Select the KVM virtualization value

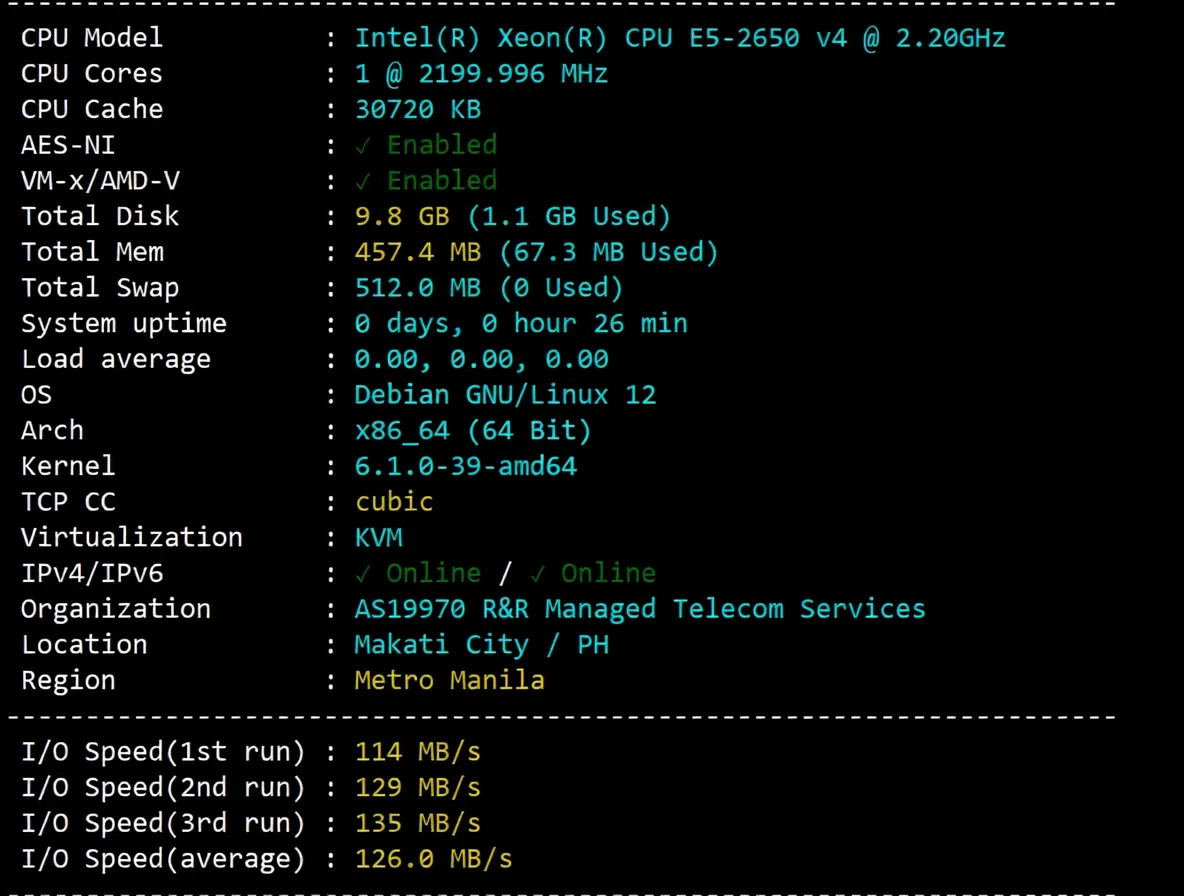(379, 537)
